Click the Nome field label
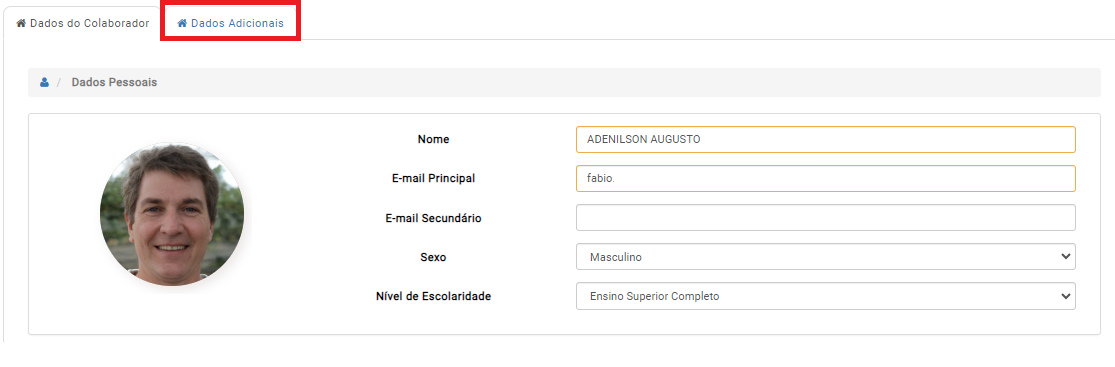The height and width of the screenshot is (367, 1115). tap(433, 139)
